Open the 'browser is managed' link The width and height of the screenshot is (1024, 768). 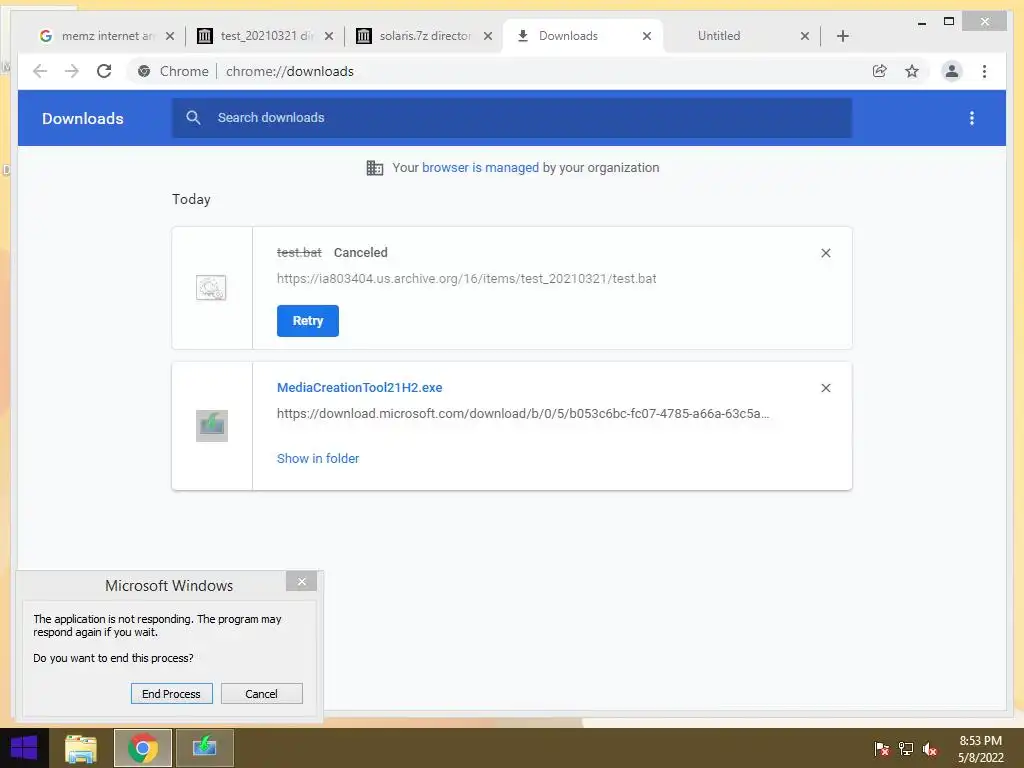pyautogui.click(x=481, y=168)
